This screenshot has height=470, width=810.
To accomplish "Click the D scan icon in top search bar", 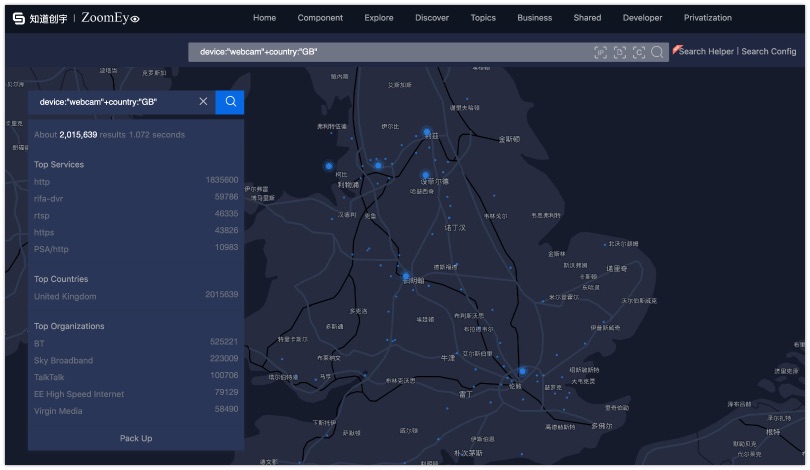I will coord(619,52).
